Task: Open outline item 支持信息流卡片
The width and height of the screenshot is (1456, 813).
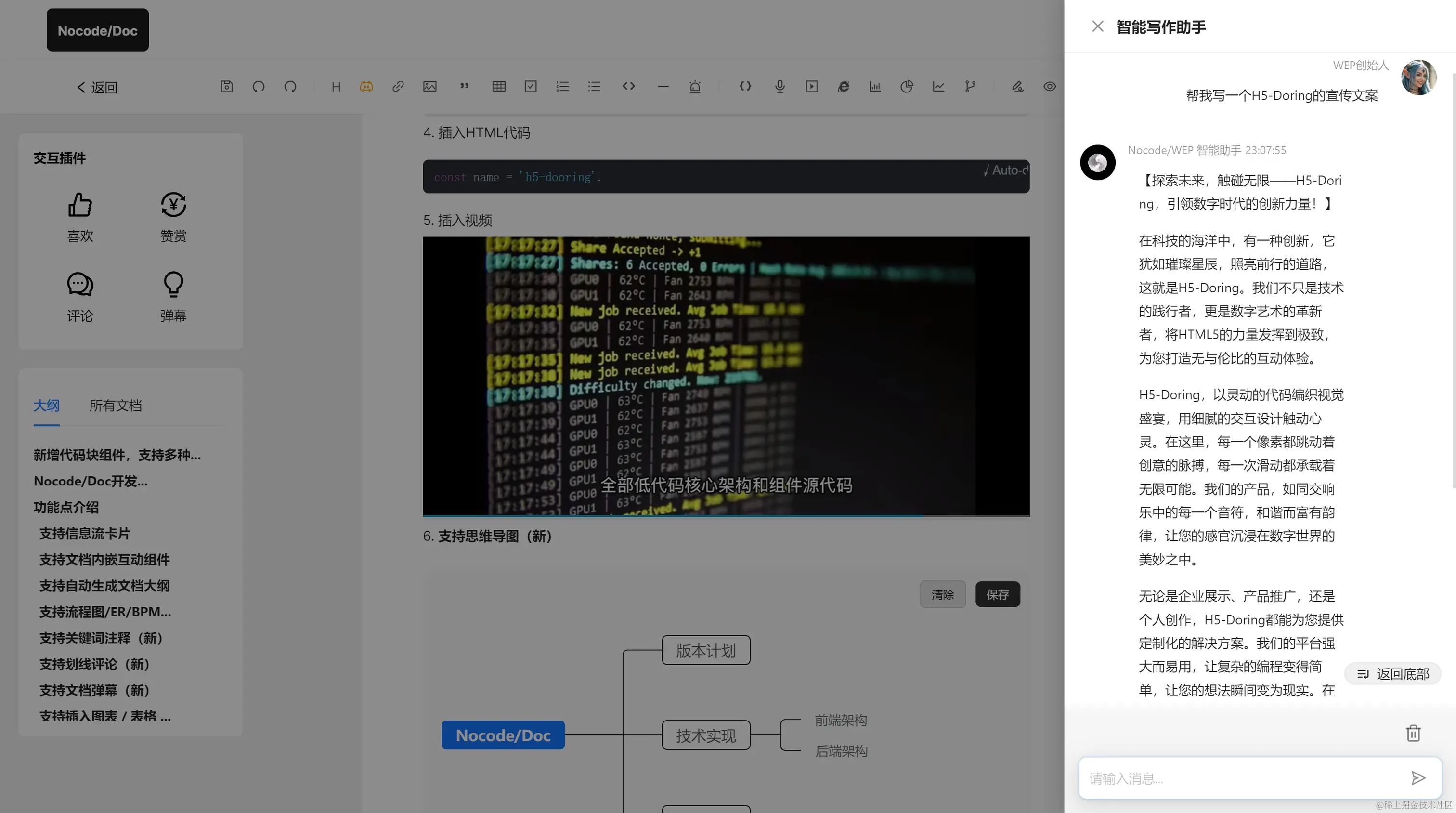Action: pyautogui.click(x=84, y=533)
